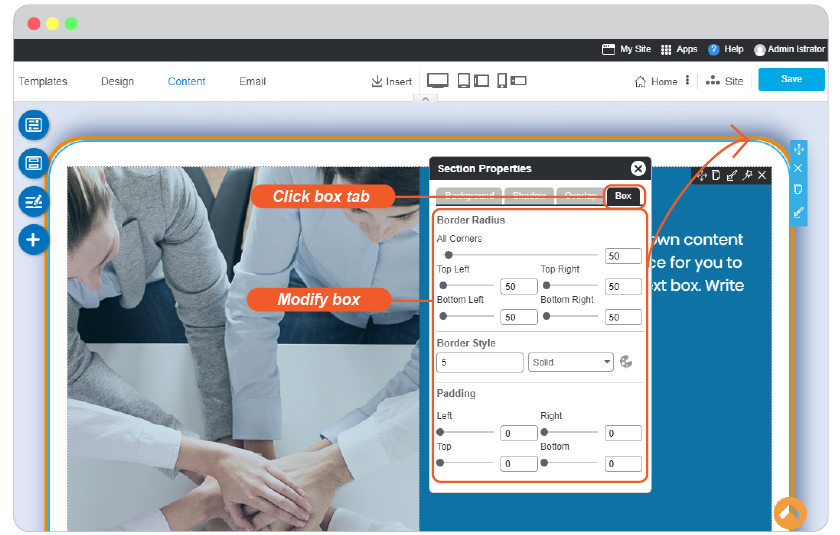Click the duplicate icon in the dark section toolbar
Image resolution: width=840 pixels, height=535 pixels.
(x=716, y=175)
